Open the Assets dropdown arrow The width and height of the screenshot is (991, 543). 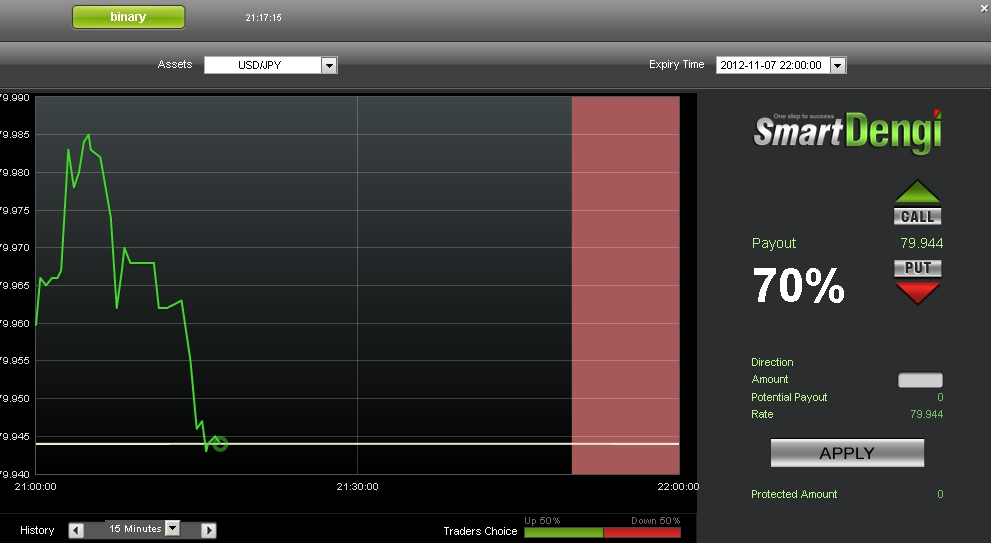point(329,65)
